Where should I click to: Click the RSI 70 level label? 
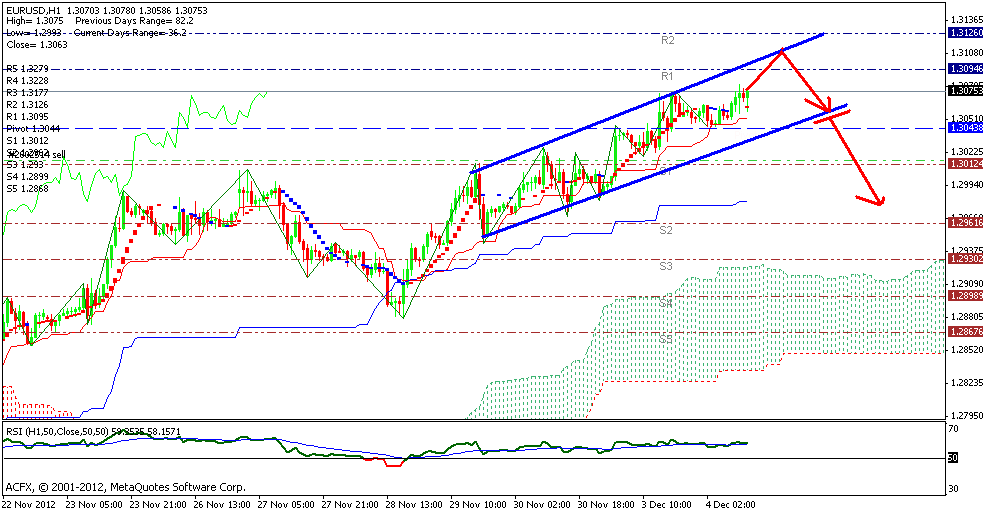click(954, 429)
